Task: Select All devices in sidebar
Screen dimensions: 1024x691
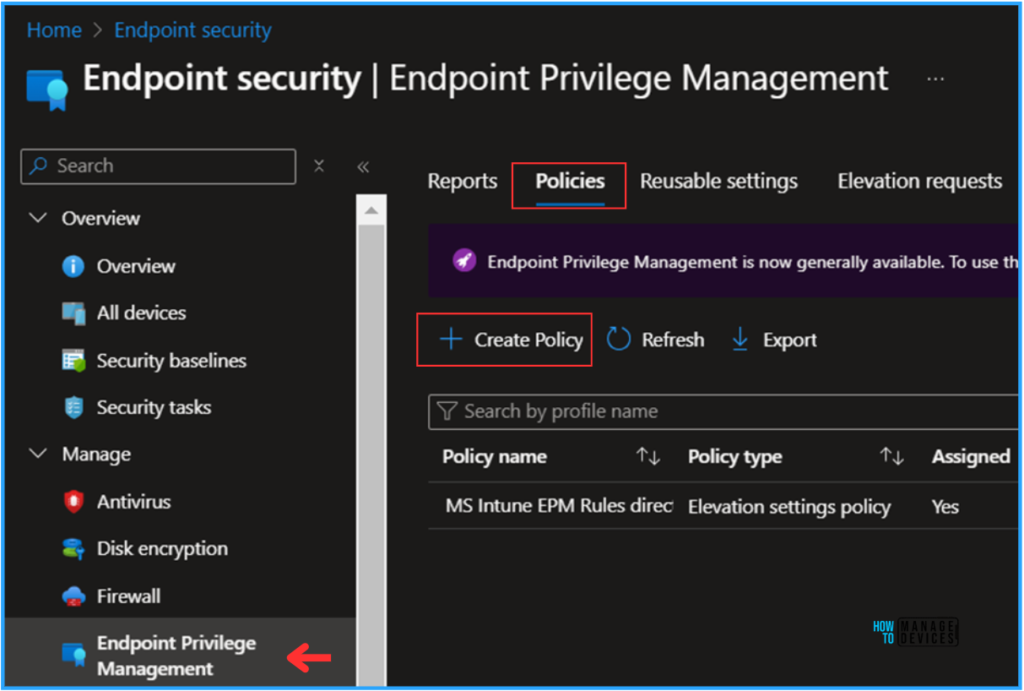Action: click(x=141, y=313)
